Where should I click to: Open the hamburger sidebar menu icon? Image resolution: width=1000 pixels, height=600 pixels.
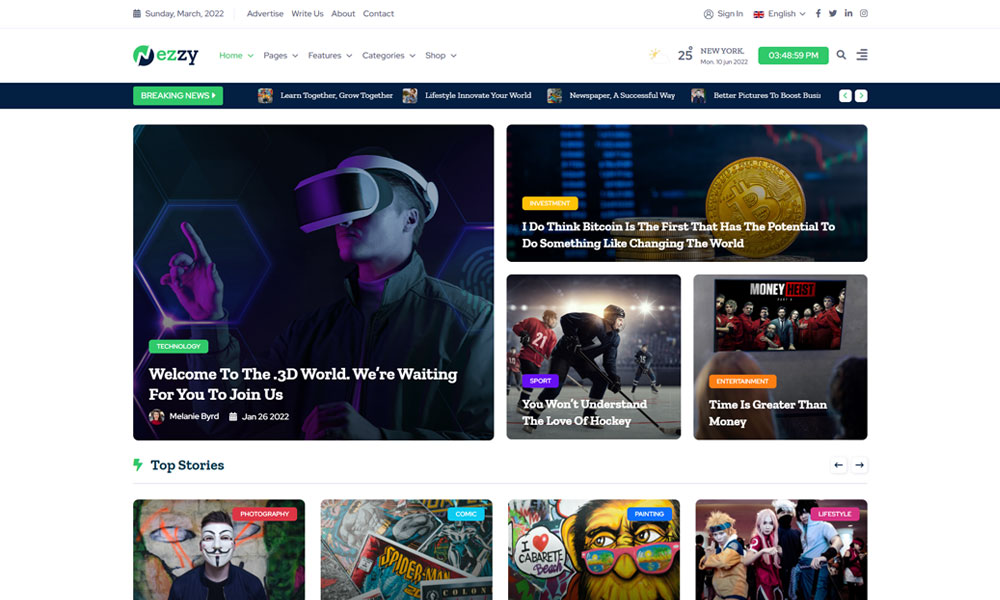862,55
